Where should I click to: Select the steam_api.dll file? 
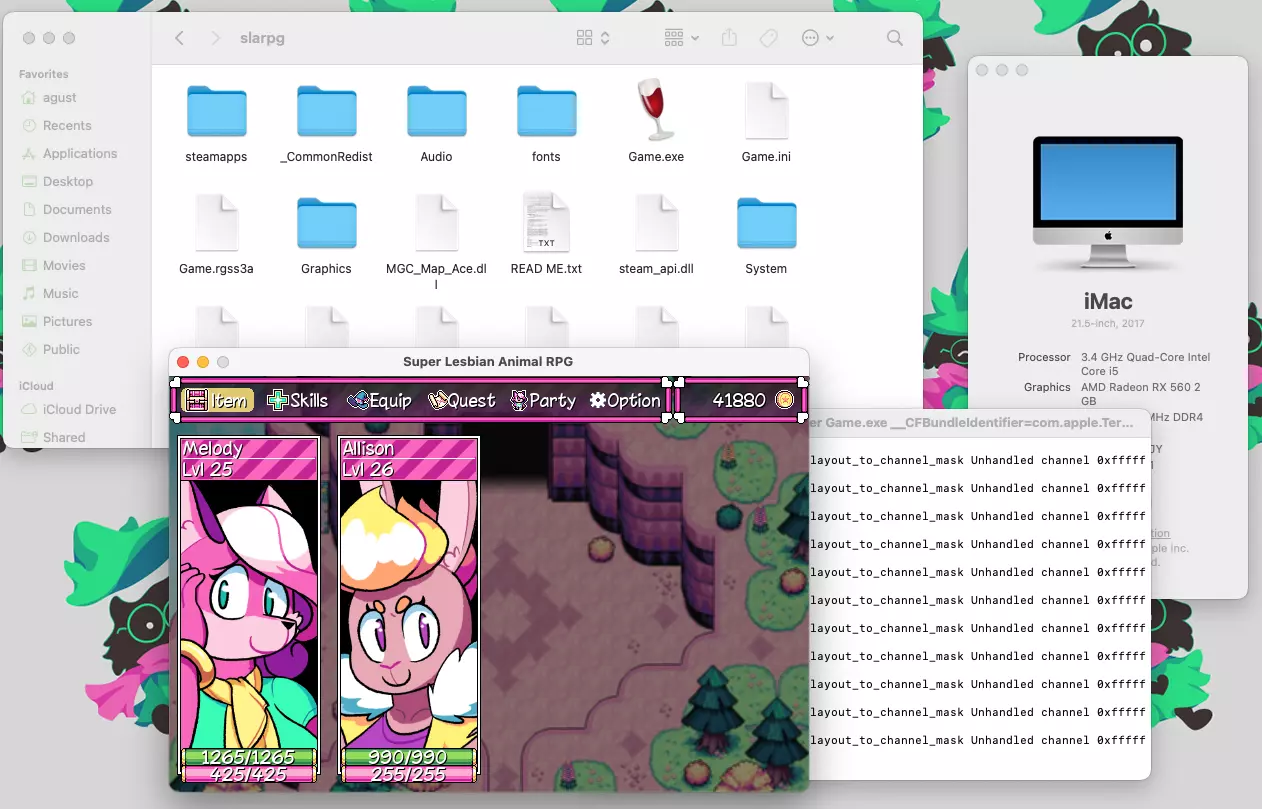656,224
